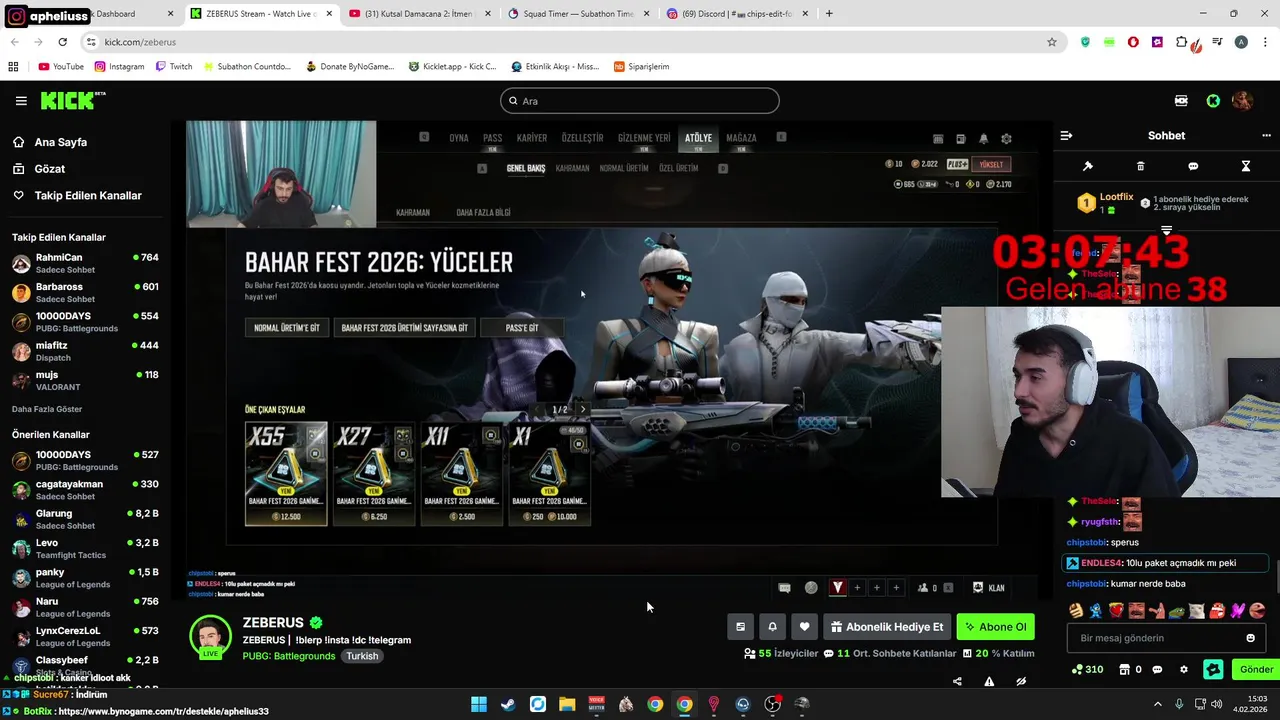Viewport: 1280px width, 720px height.
Task: Open the user profile avatar menu
Action: [x=1242, y=101]
